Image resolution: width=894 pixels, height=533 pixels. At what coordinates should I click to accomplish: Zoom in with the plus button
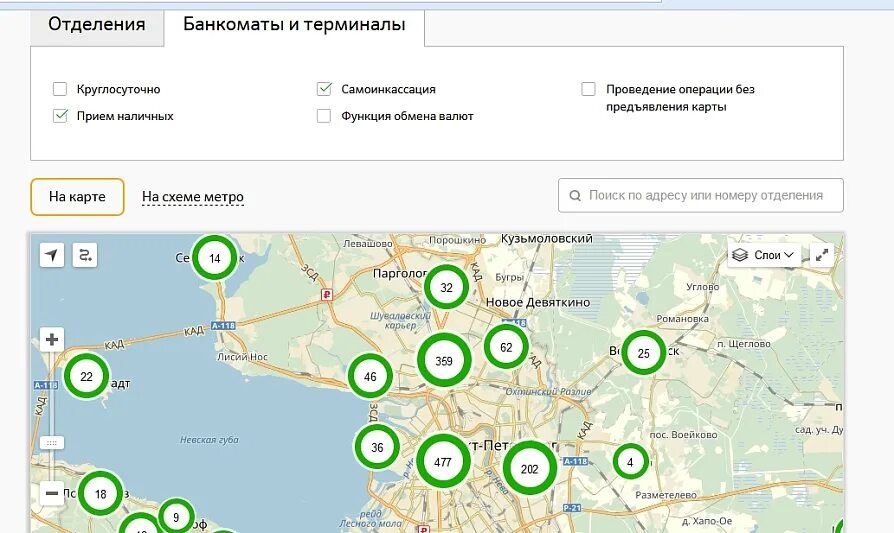click(x=52, y=340)
